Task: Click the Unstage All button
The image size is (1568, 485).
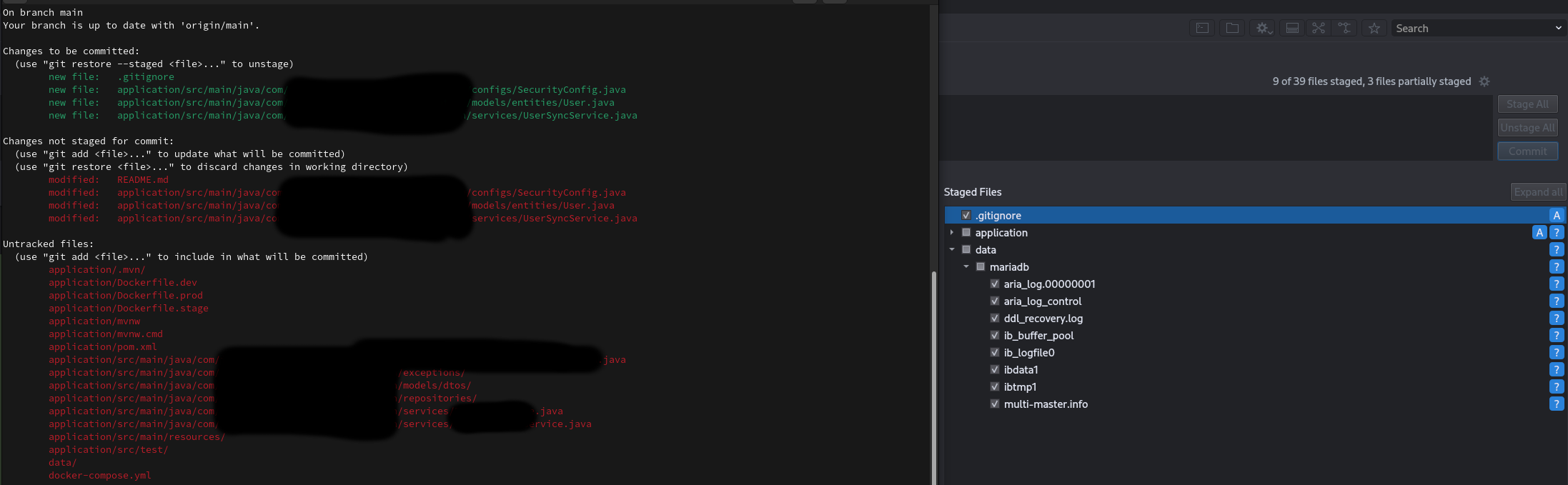Action: click(1527, 127)
